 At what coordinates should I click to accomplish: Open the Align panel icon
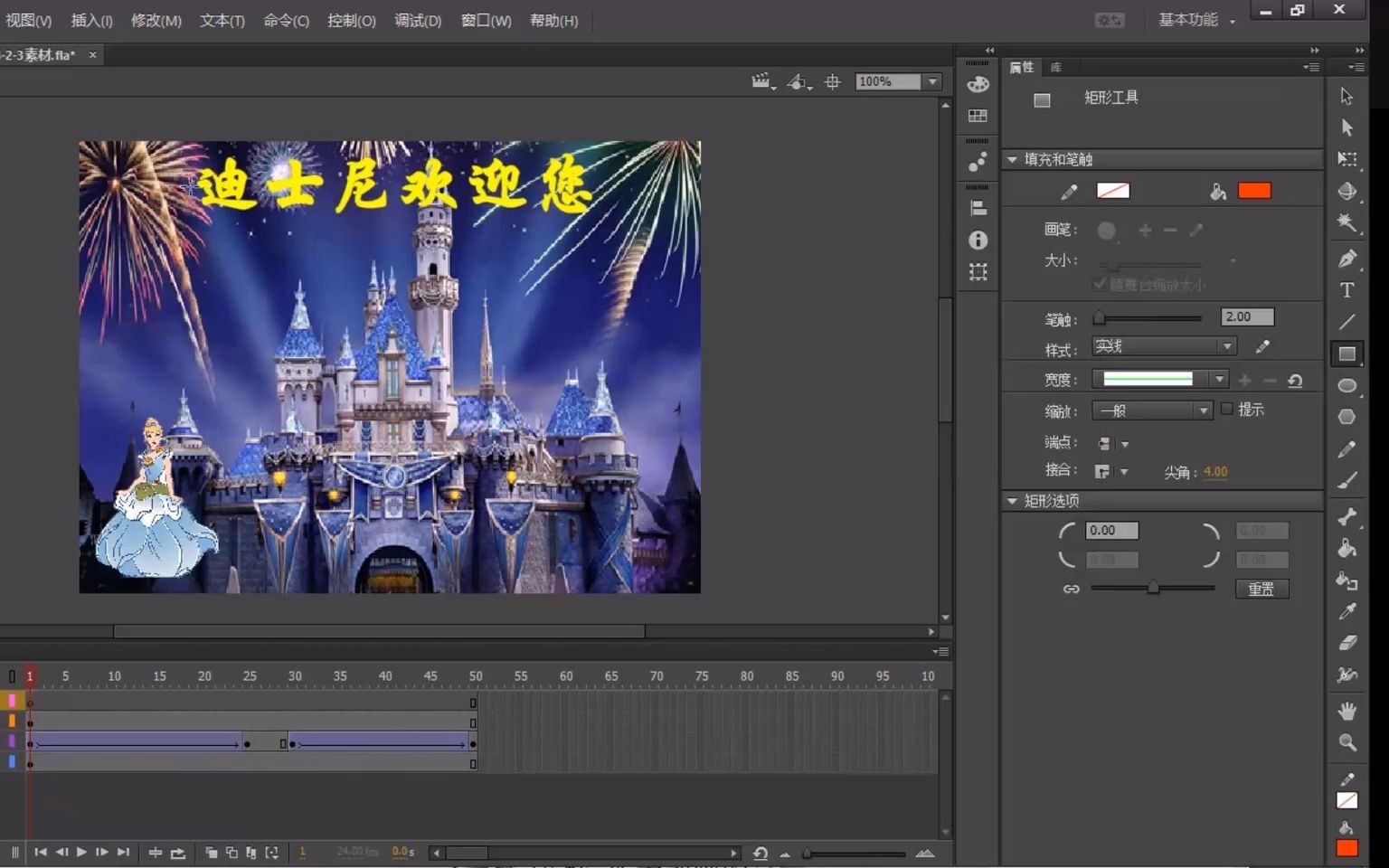(978, 208)
